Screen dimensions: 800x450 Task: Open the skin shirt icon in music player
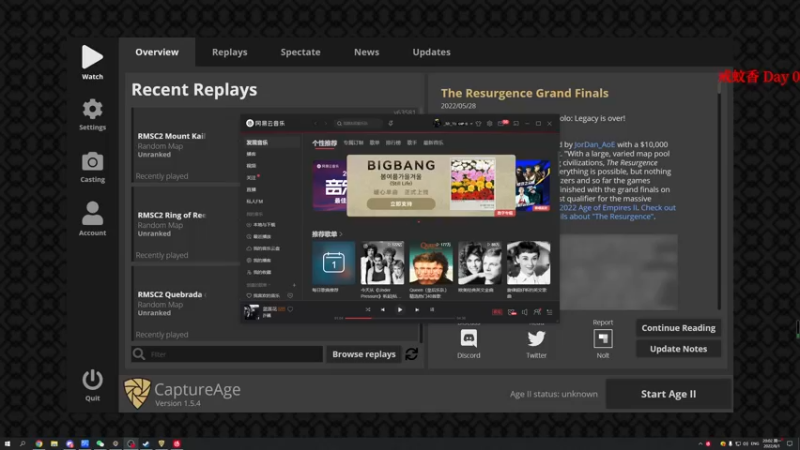tap(478, 123)
